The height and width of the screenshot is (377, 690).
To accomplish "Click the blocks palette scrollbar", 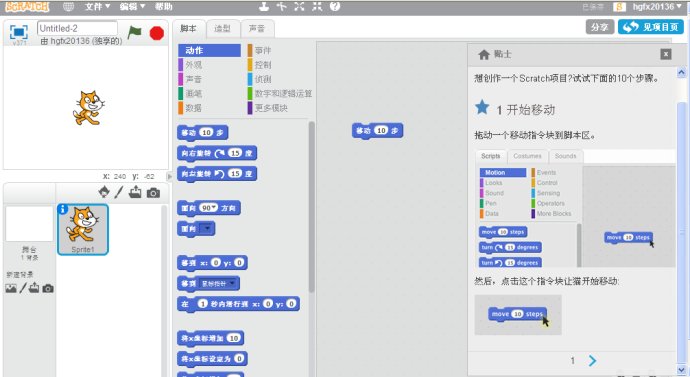I will [x=312, y=207].
